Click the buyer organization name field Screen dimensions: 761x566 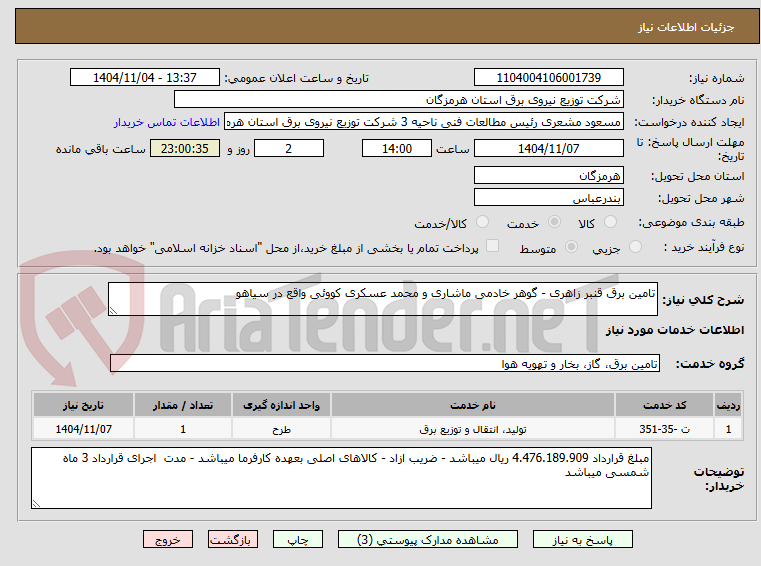pyautogui.click(x=398, y=100)
